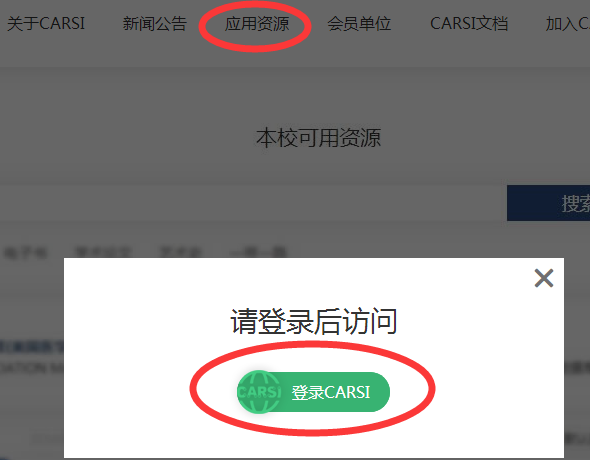The width and height of the screenshot is (590, 460).
Task: Click the blurred resource entry left of the dialog
Action: (x=32, y=357)
